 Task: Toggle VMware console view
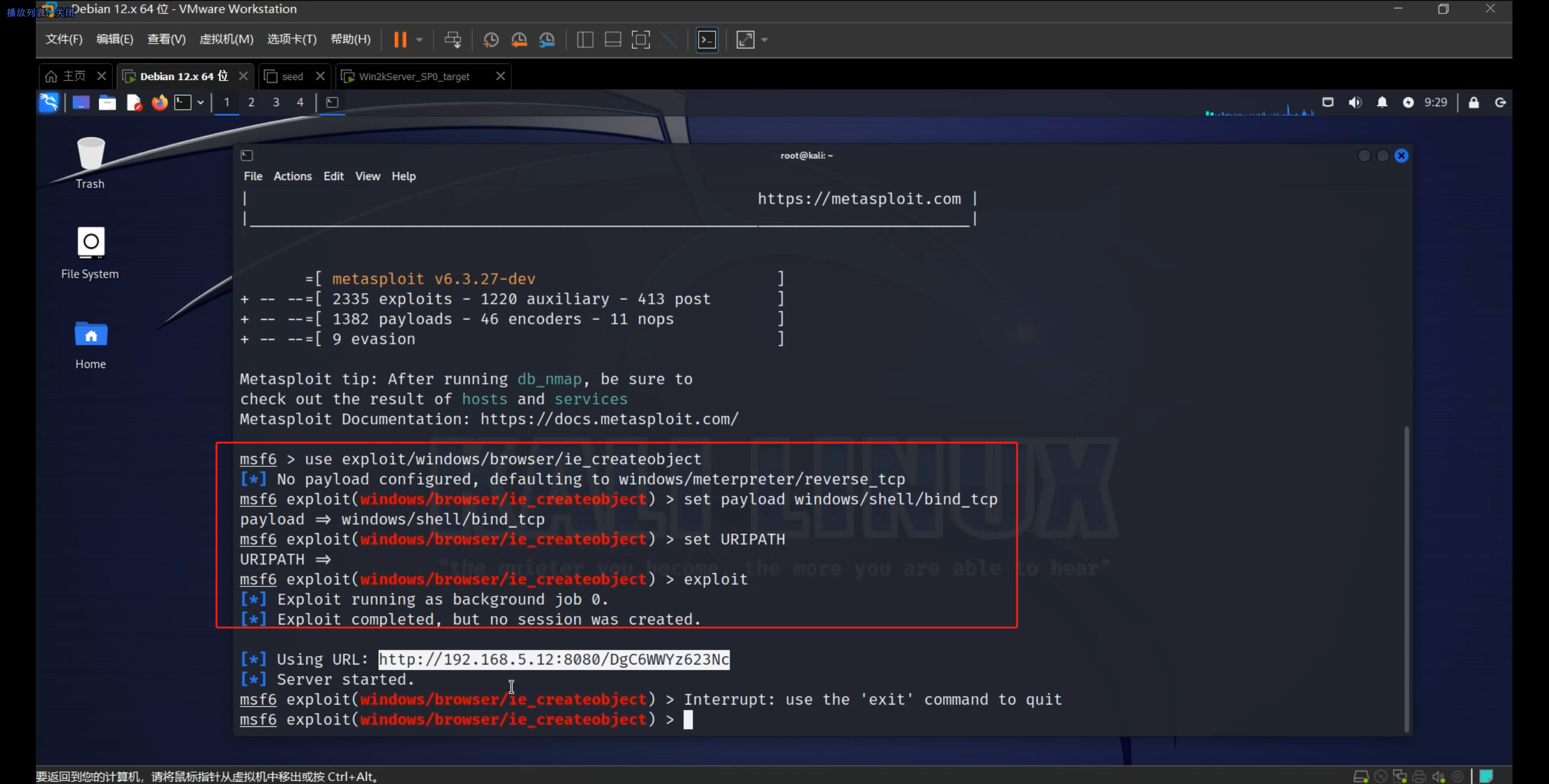tap(707, 40)
